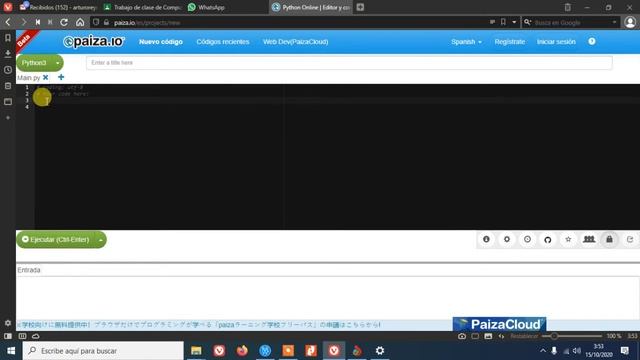
Task: Open the user profile icon
Action: [x=630, y=22]
